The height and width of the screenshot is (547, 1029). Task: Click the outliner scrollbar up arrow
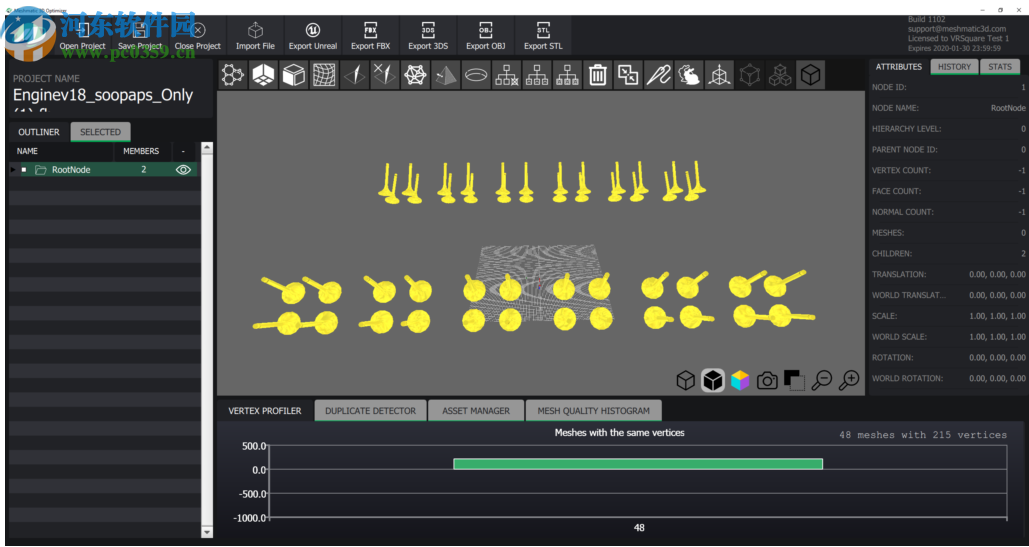(x=207, y=148)
